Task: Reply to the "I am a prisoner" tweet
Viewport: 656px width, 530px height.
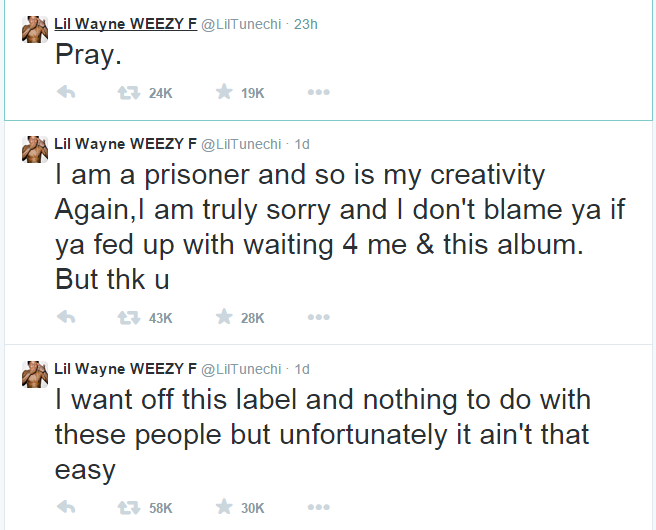Action: [67, 318]
